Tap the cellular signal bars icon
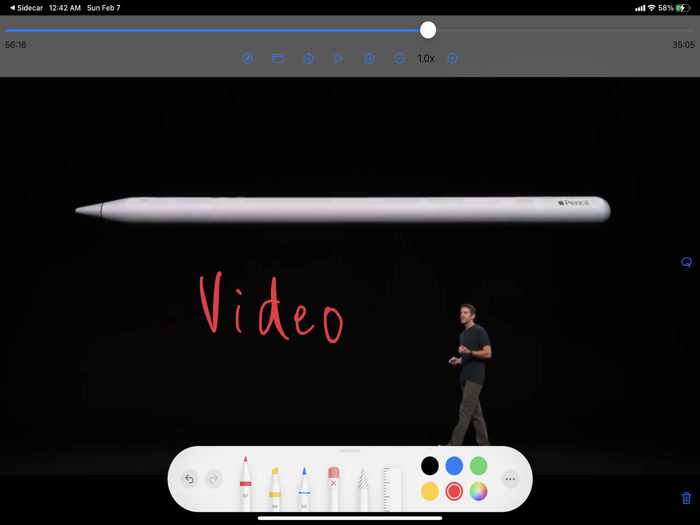Screen dimensions: 700x525 pos(640,8)
